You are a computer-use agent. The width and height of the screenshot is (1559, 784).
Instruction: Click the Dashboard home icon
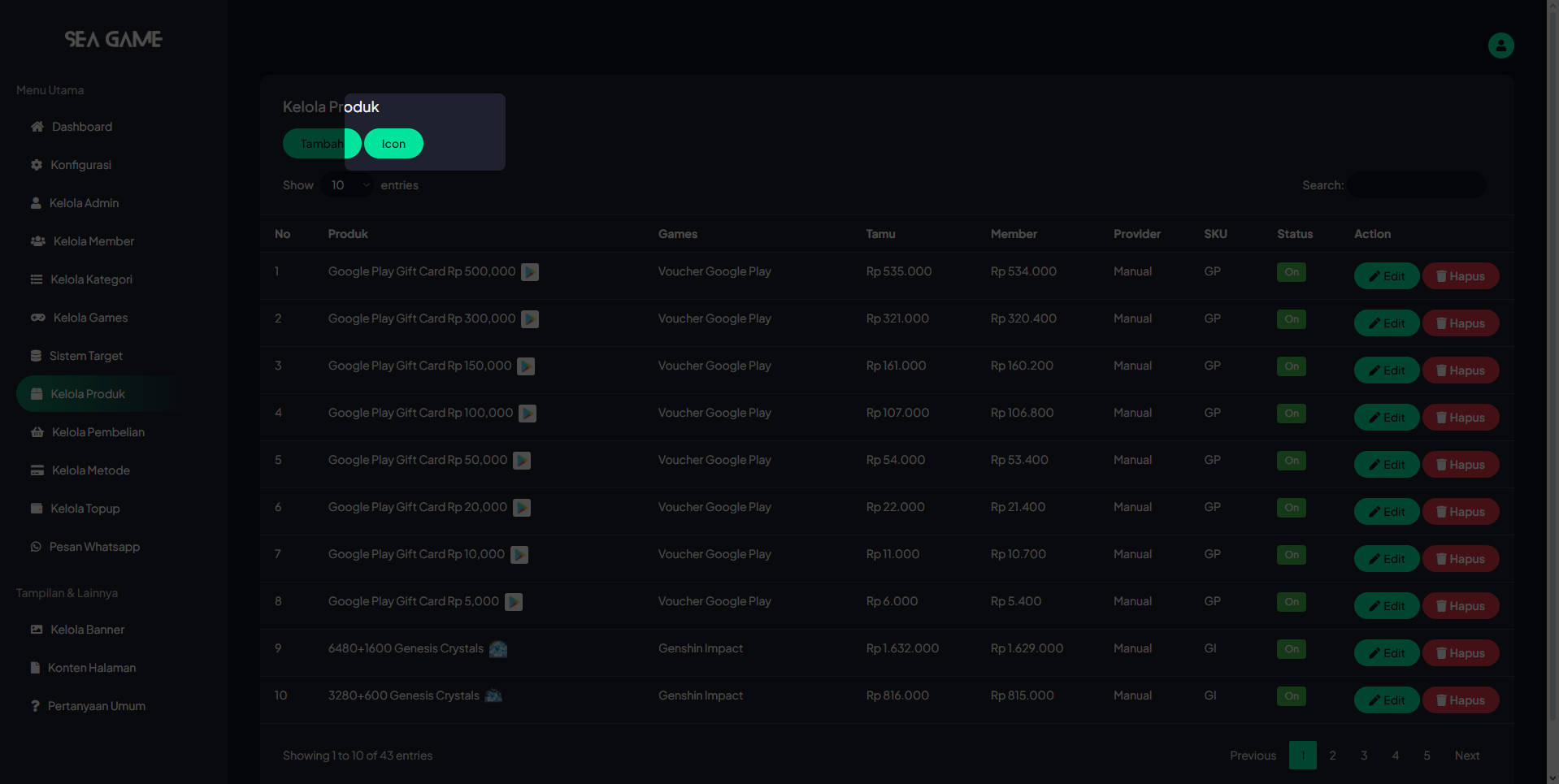click(x=37, y=127)
